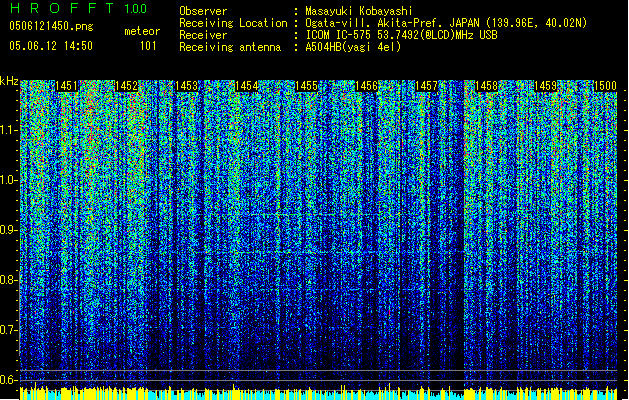Viewport: 629px width, 400px height.
Task: Click the 1456 time marker
Action: [x=366, y=86]
